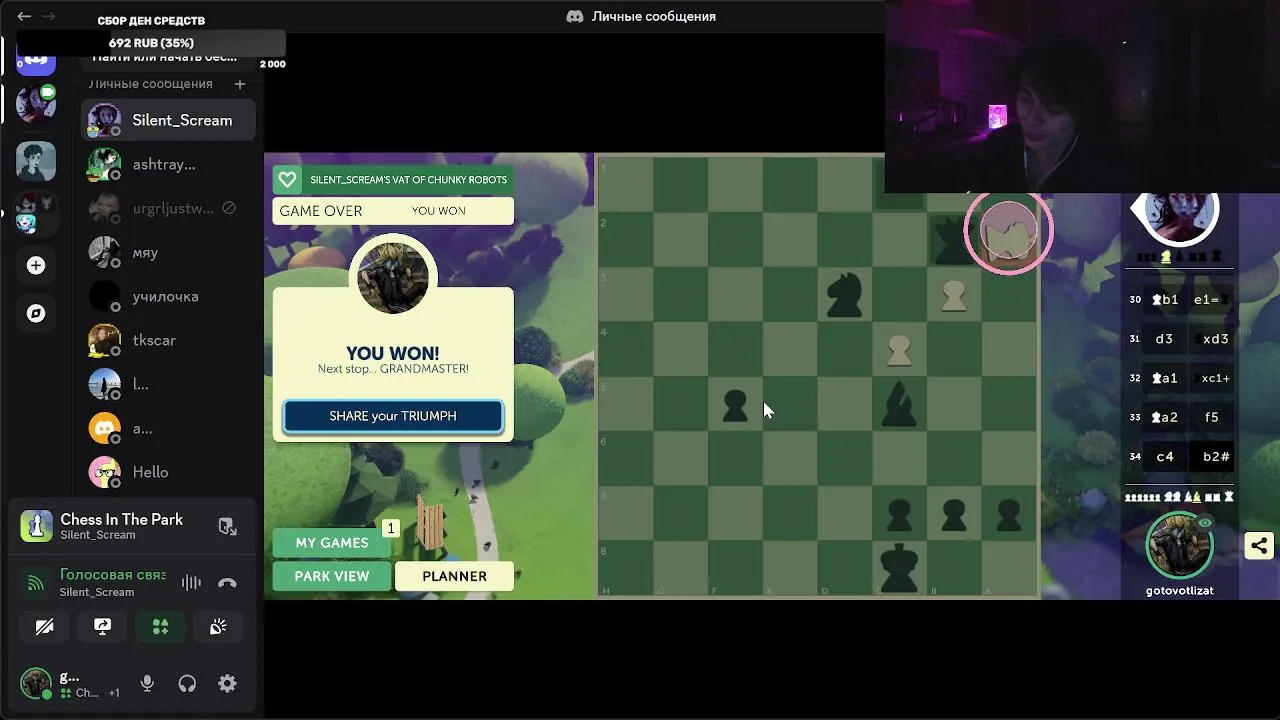
Task: Switch to PLANNER
Action: (x=454, y=576)
